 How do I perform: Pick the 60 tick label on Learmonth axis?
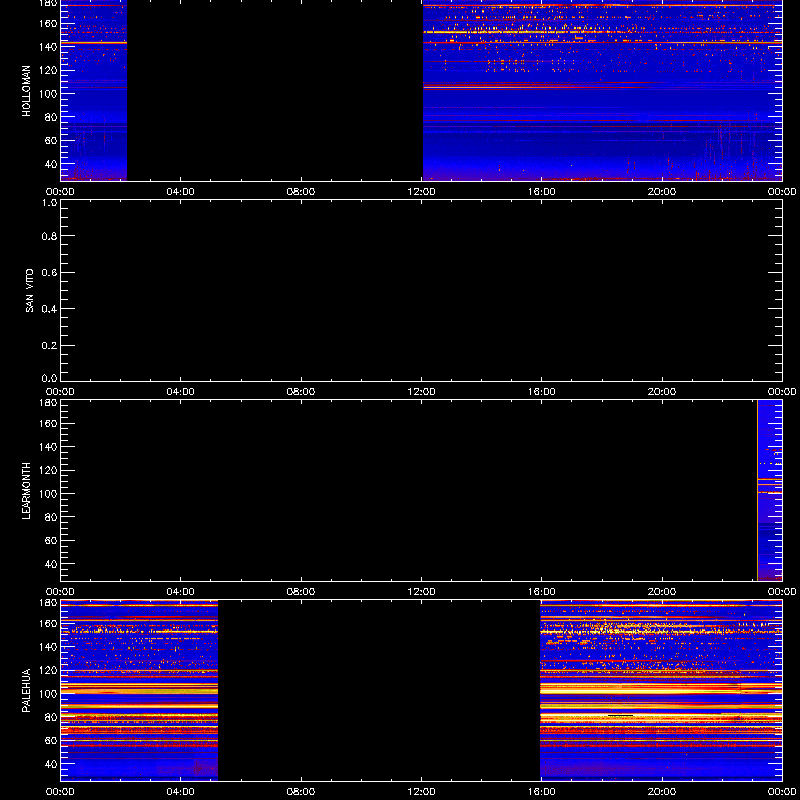tap(51, 541)
